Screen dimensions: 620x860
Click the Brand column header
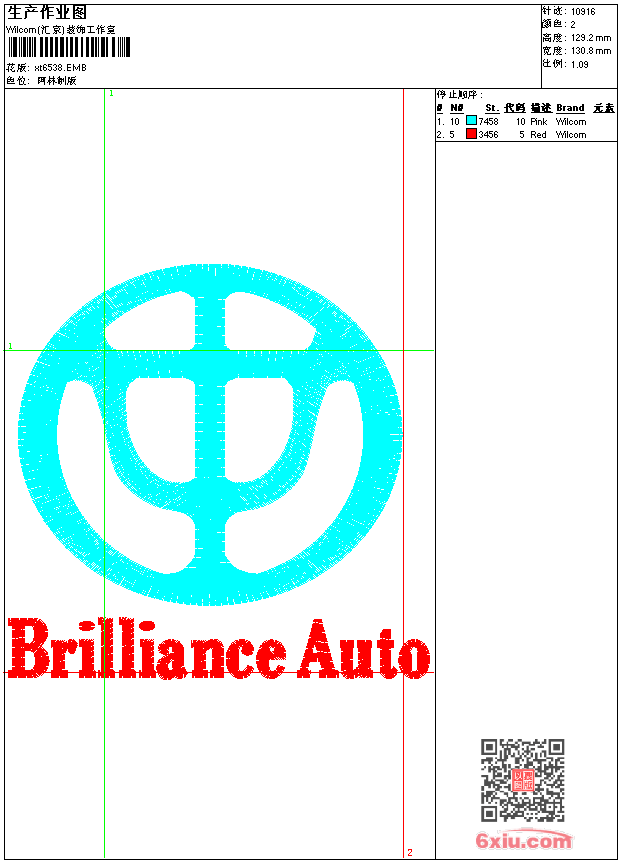[x=570, y=108]
